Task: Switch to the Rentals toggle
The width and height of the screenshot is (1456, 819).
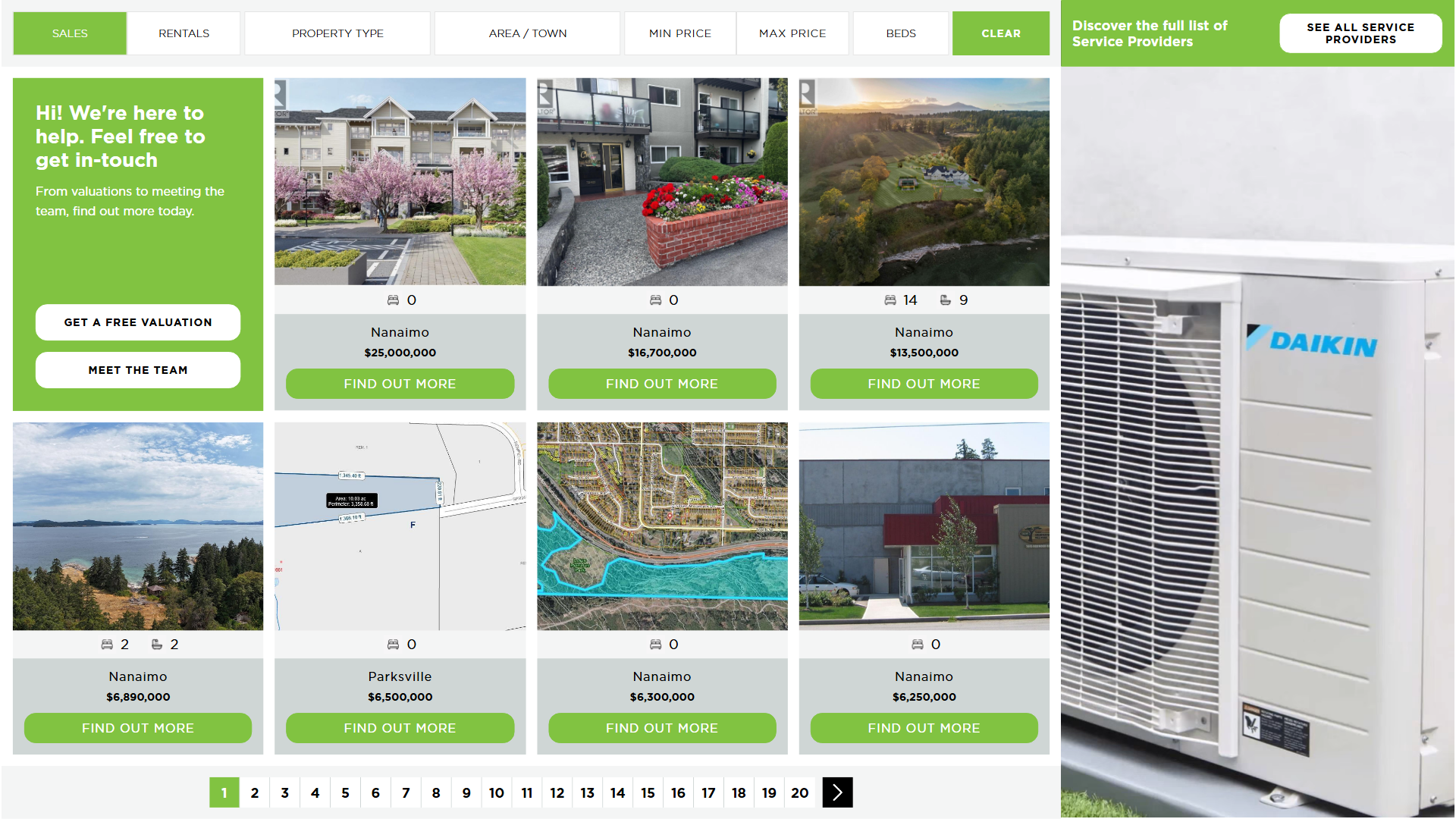Action: 184,33
